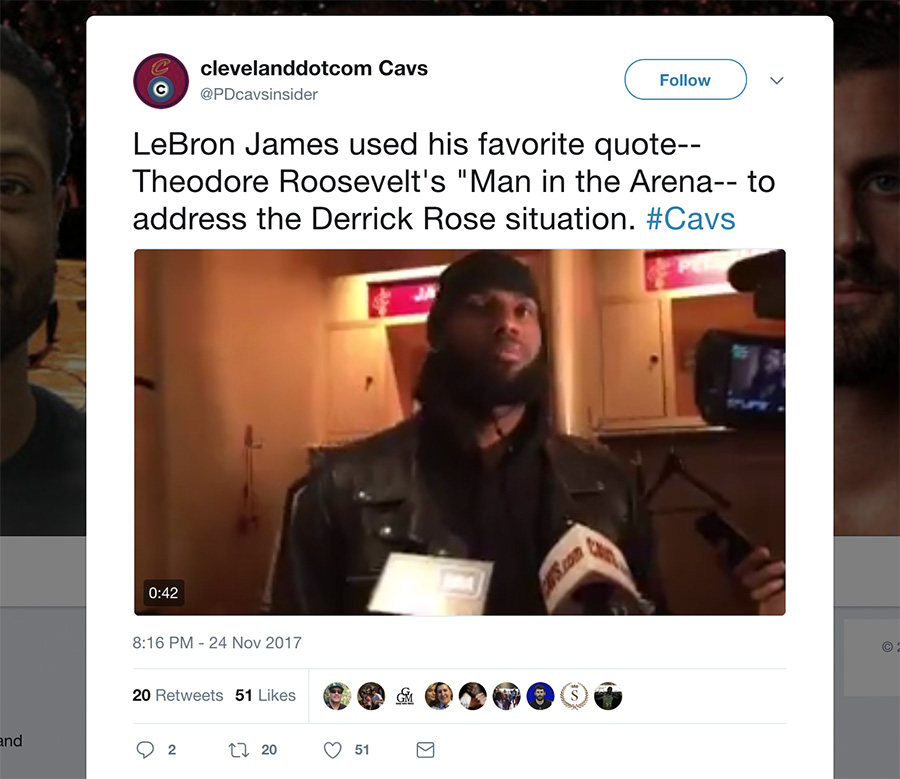The height and width of the screenshot is (779, 900).
Task: Click the envelope direct message icon
Action: [425, 750]
